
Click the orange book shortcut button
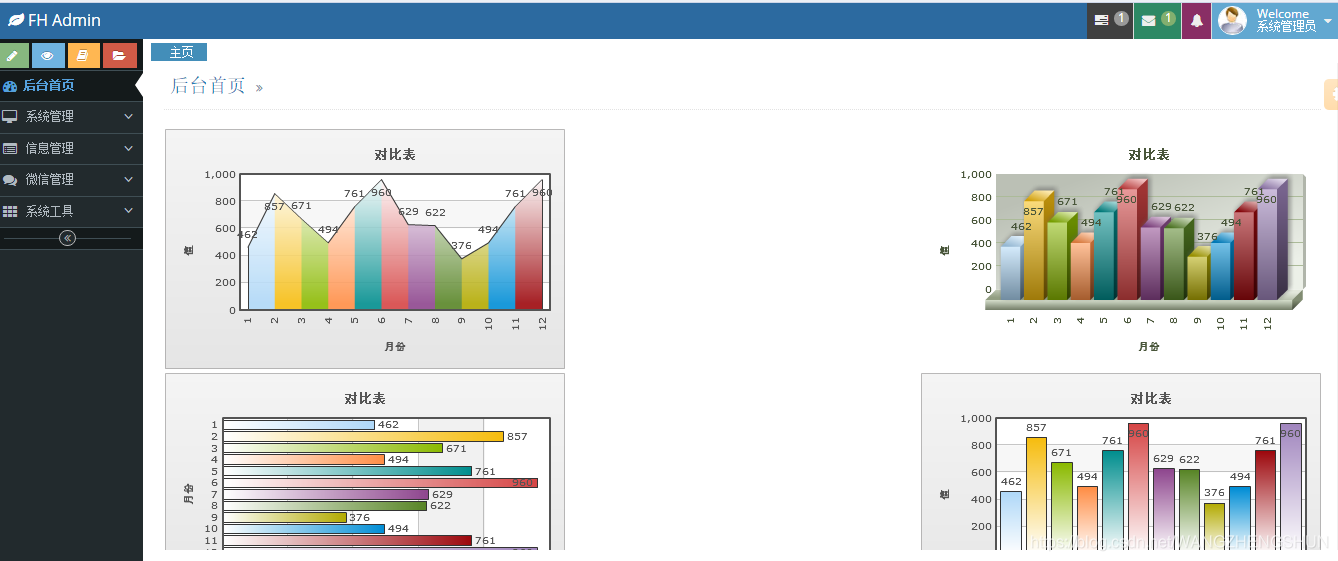click(x=83, y=56)
